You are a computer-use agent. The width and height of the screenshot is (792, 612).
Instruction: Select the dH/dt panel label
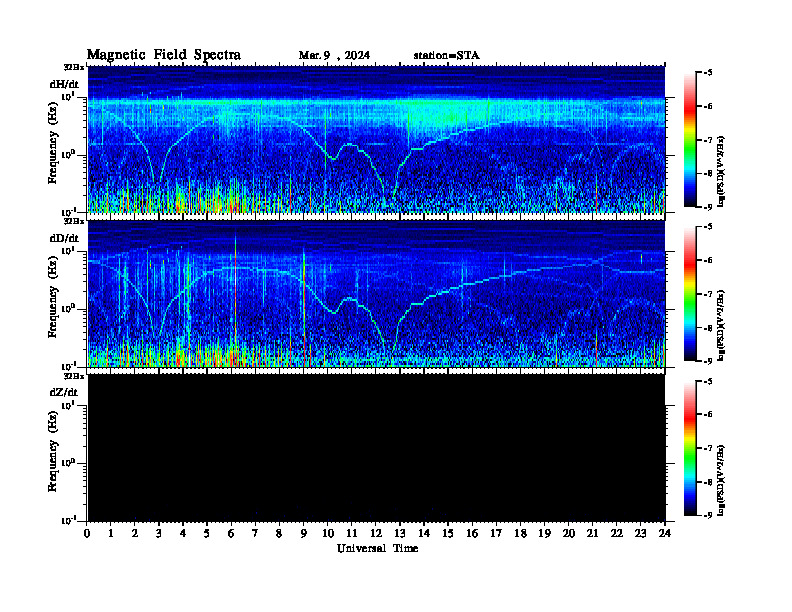pyautogui.click(x=64, y=84)
